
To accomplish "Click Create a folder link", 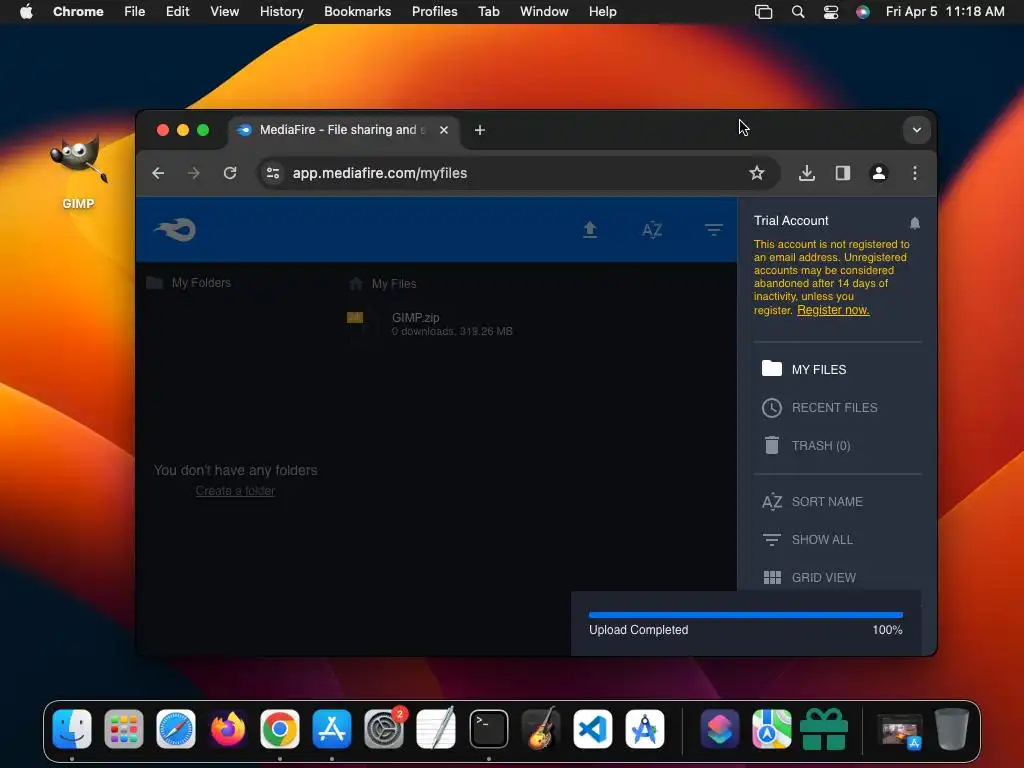I will point(235,491).
